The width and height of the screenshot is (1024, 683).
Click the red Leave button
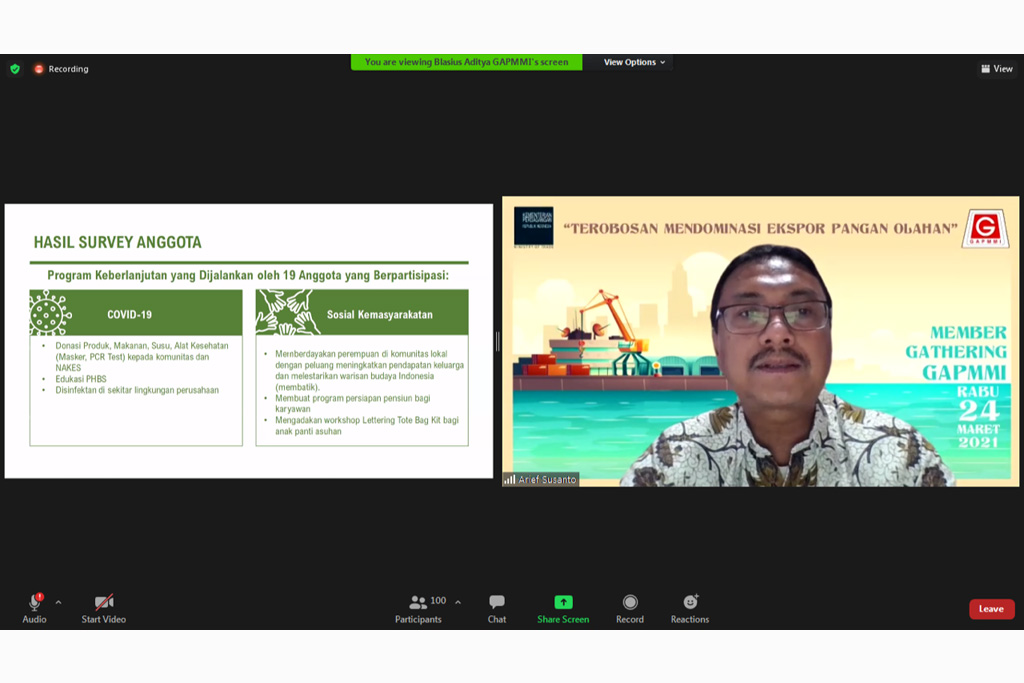click(x=991, y=609)
